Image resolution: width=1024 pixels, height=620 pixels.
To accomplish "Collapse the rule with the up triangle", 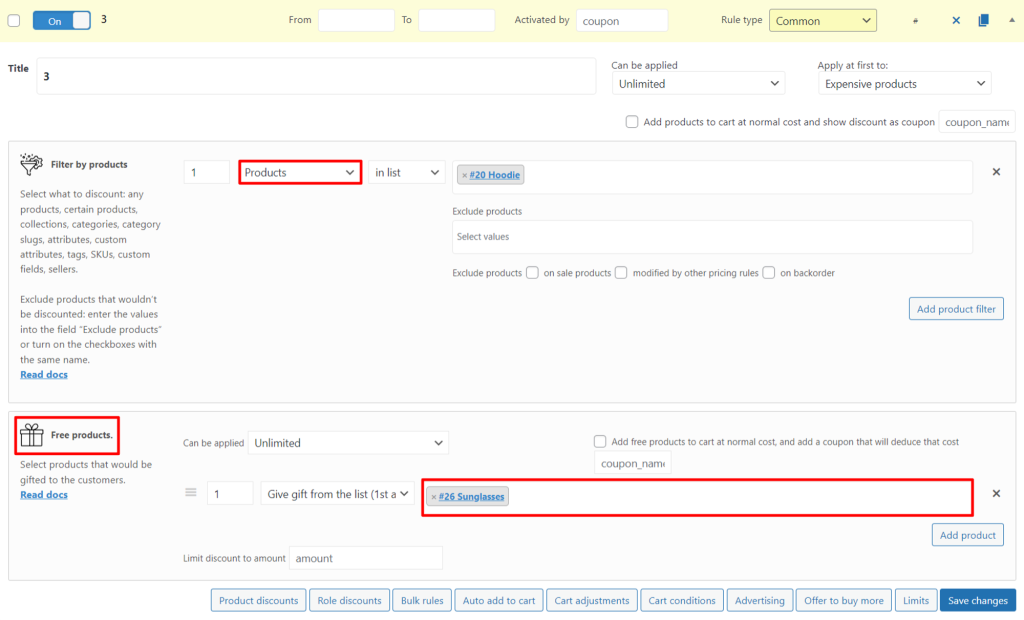I will [1012, 20].
